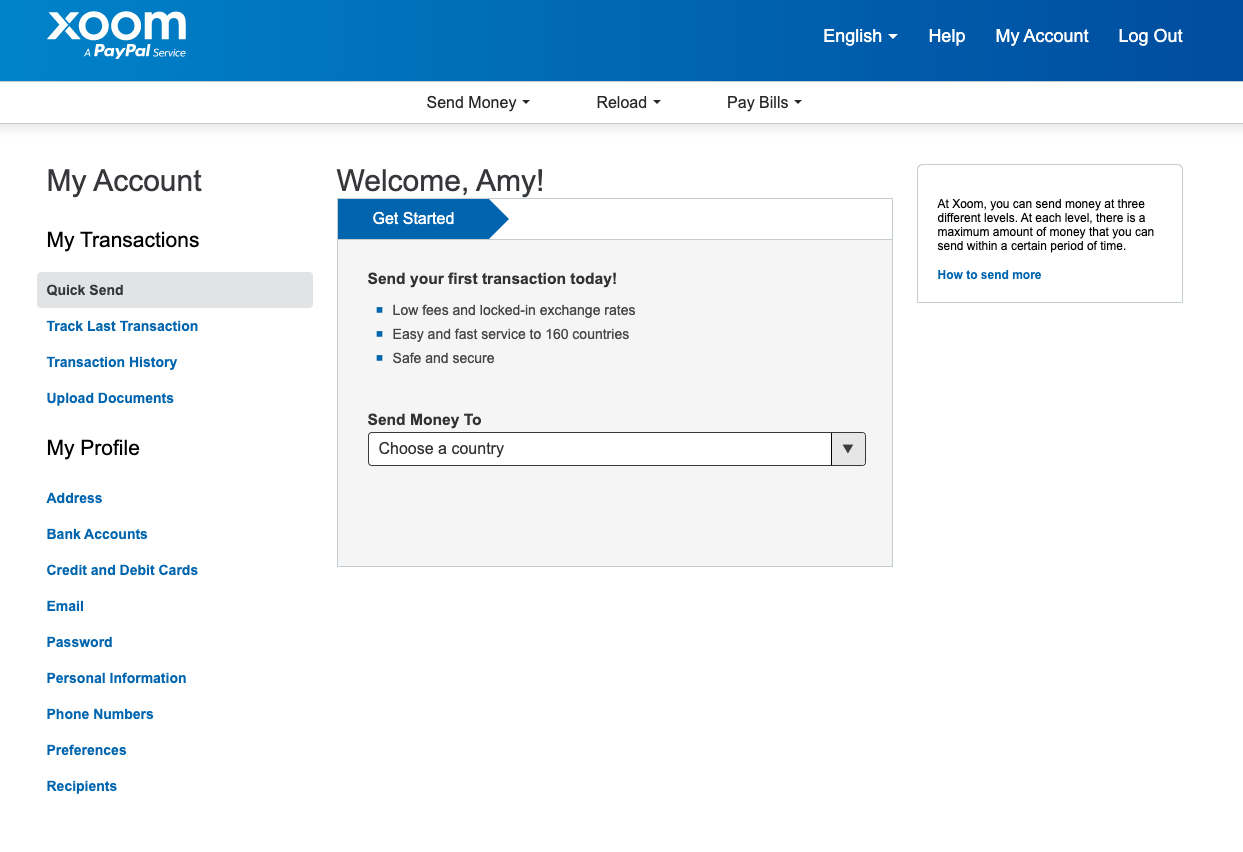View Transaction History
Image resolution: width=1243 pixels, height=852 pixels.
111,362
